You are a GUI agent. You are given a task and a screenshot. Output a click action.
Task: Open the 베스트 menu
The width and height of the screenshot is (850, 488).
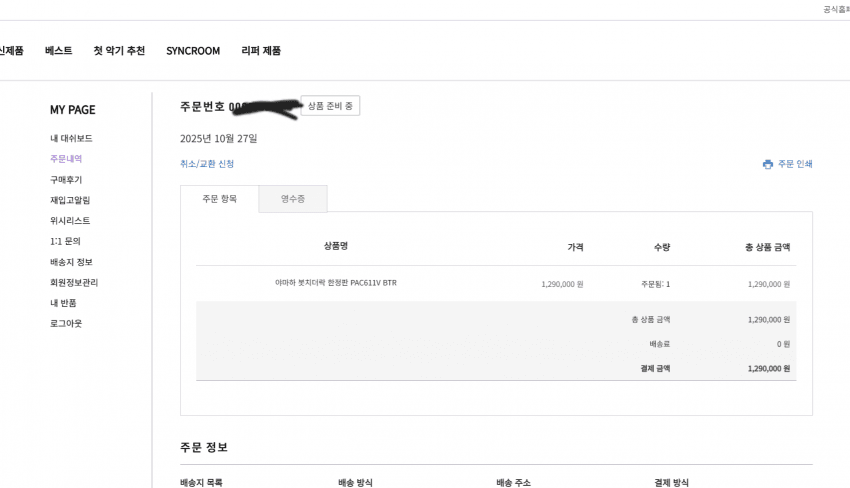click(x=58, y=51)
